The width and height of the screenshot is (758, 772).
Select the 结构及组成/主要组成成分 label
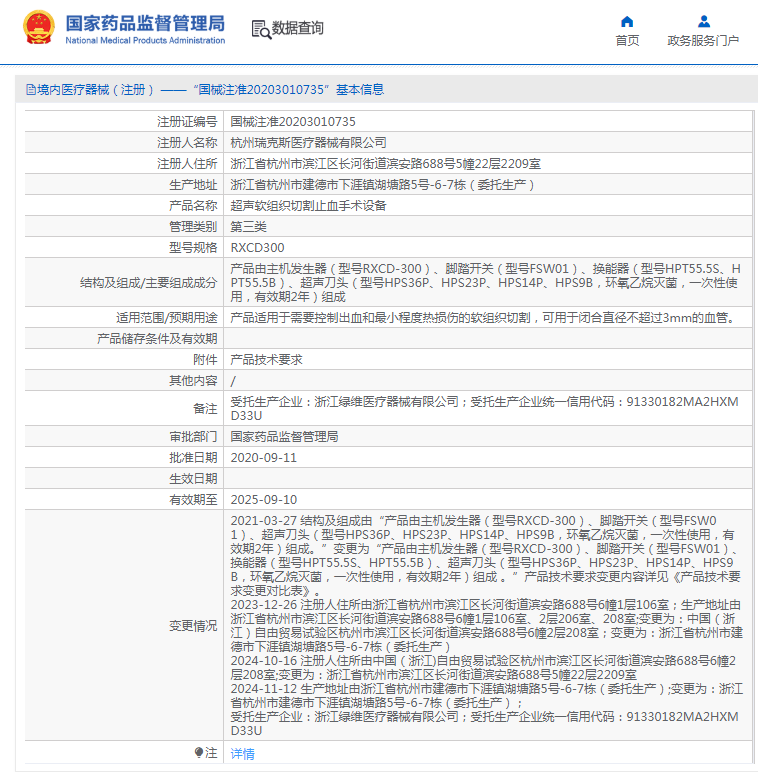click(x=148, y=283)
